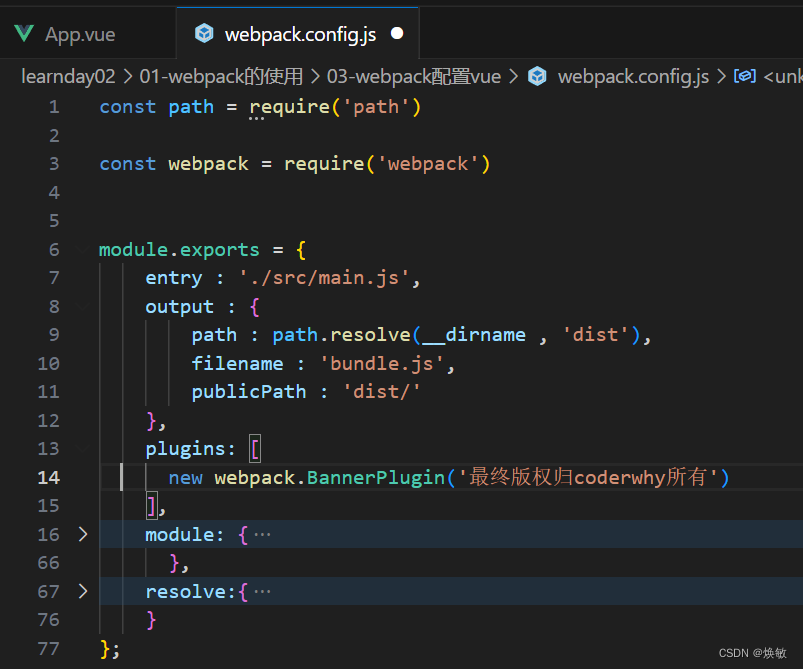Click line number 14 in the gutter
This screenshot has width=803, height=669.
pyautogui.click(x=48, y=477)
